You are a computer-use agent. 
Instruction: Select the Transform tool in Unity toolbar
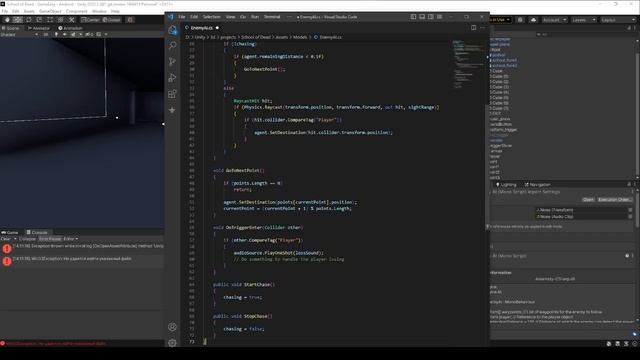[x=60, y=20]
